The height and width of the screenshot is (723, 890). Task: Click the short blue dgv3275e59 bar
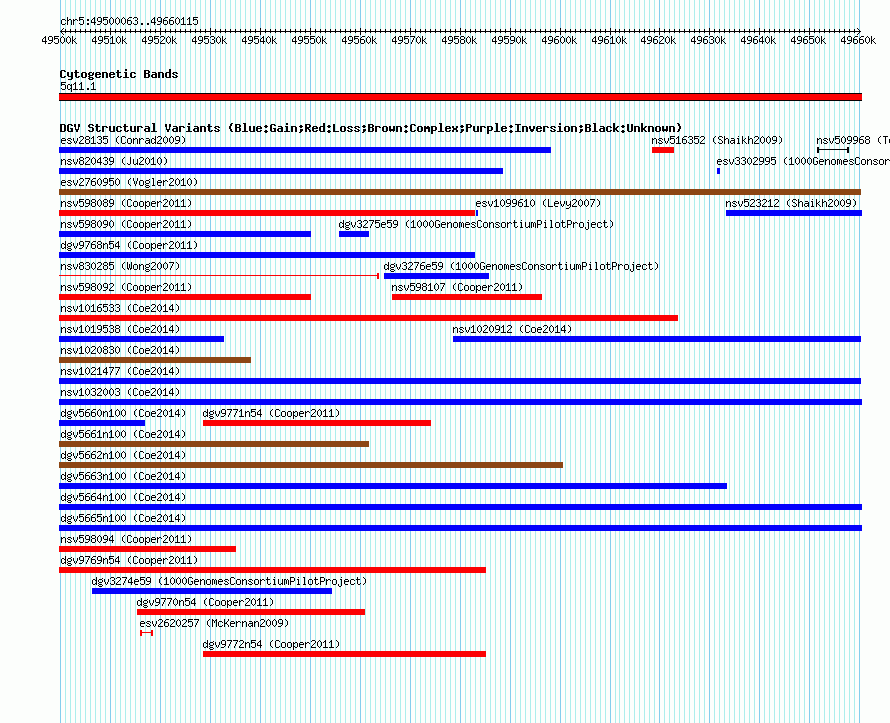[354, 234]
